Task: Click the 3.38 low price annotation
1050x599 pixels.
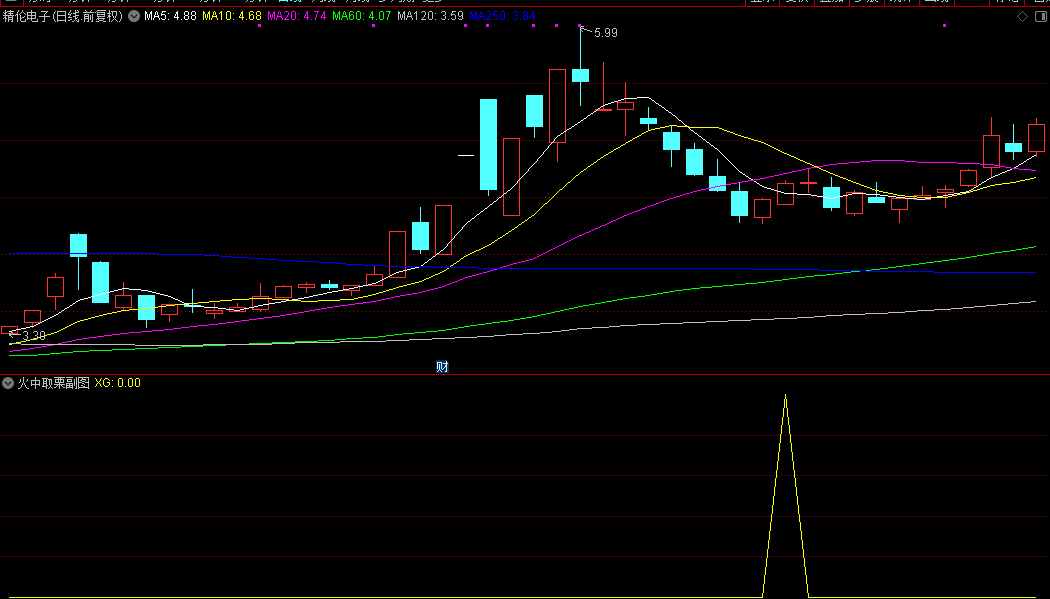Action: coord(34,335)
